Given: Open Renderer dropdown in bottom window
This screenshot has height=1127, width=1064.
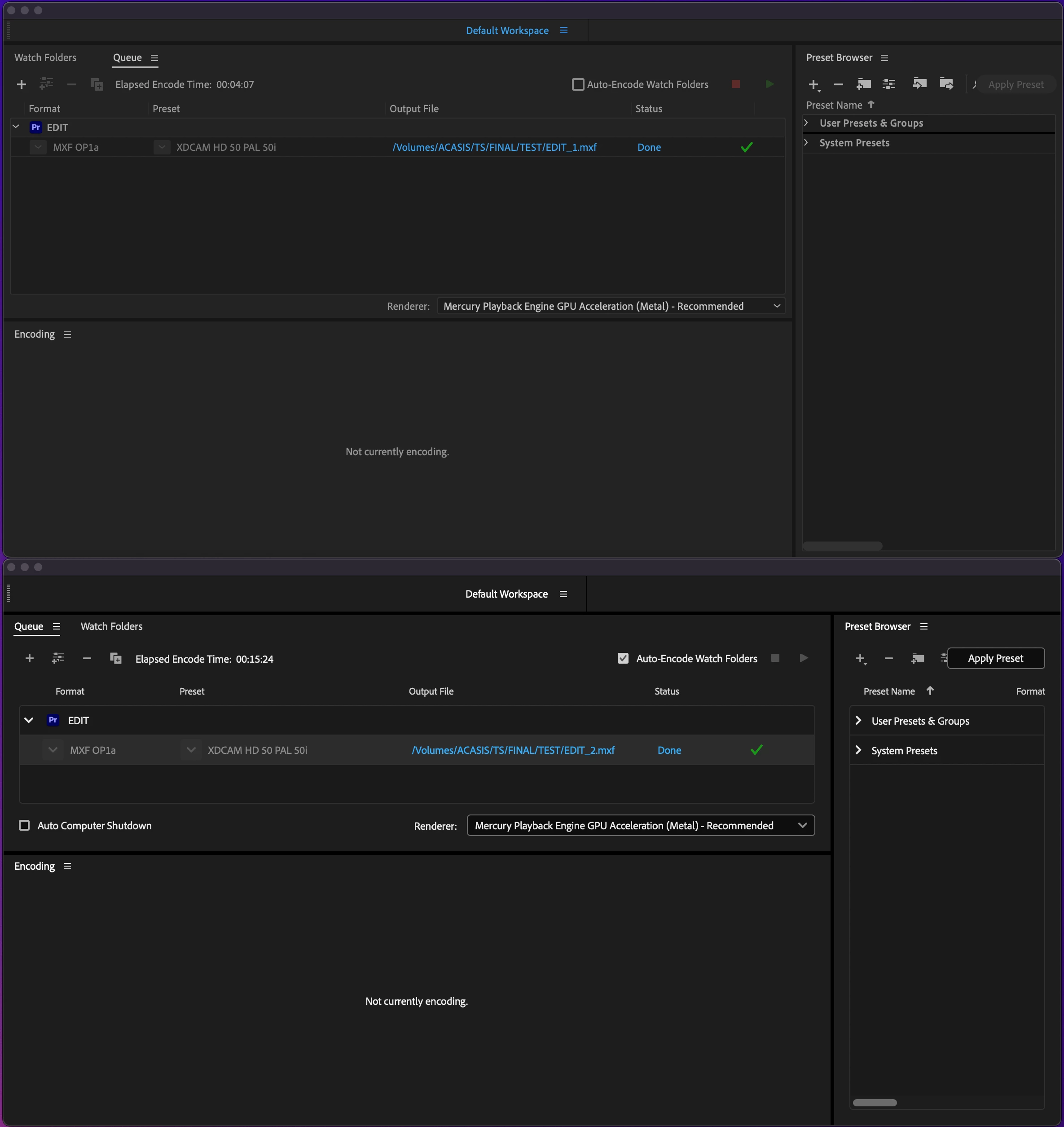Looking at the screenshot, I should point(640,825).
